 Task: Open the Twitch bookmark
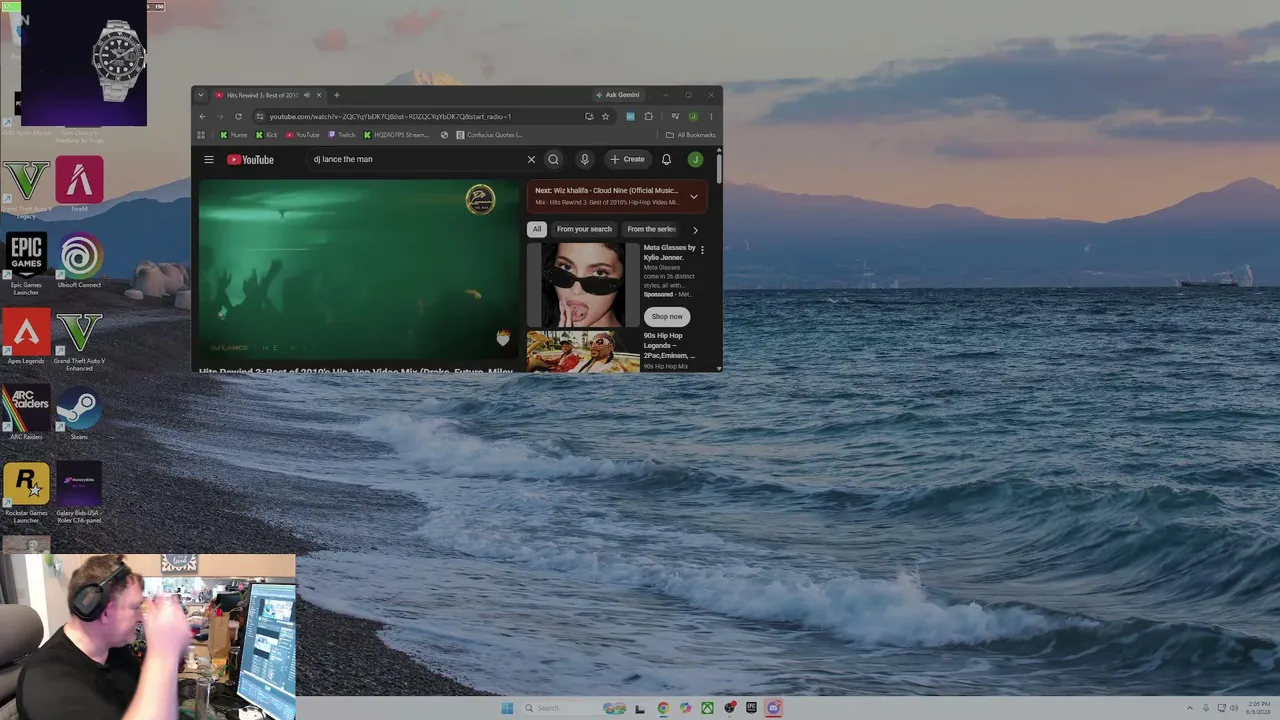click(x=342, y=135)
